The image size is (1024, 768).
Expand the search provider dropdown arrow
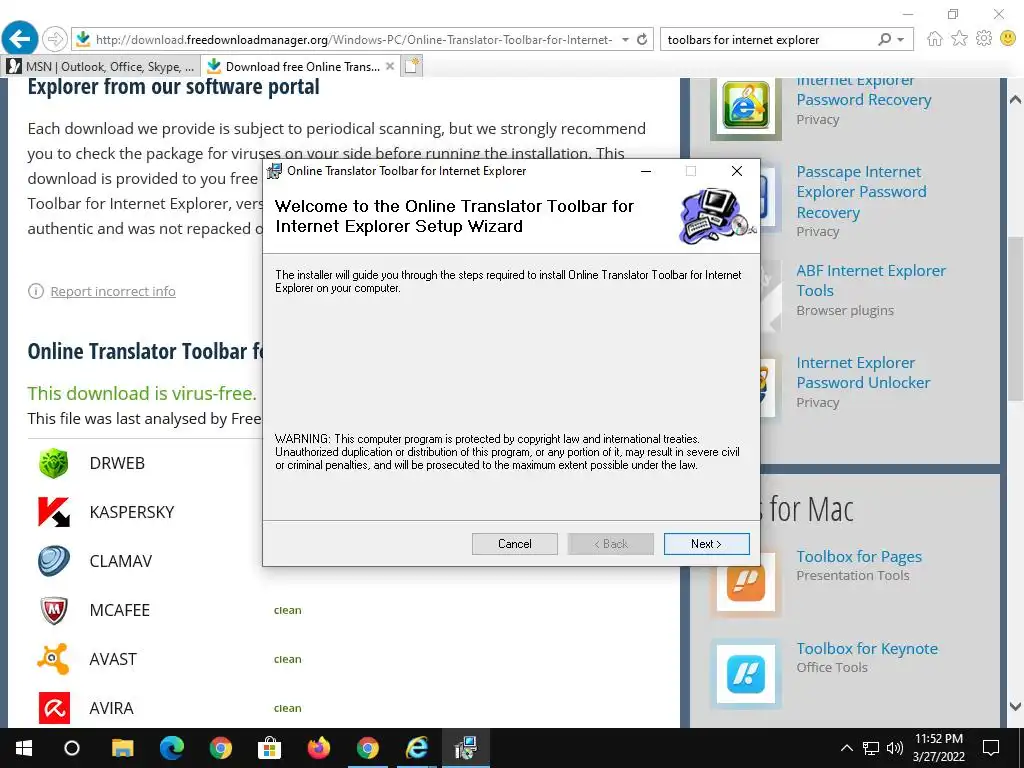901,40
